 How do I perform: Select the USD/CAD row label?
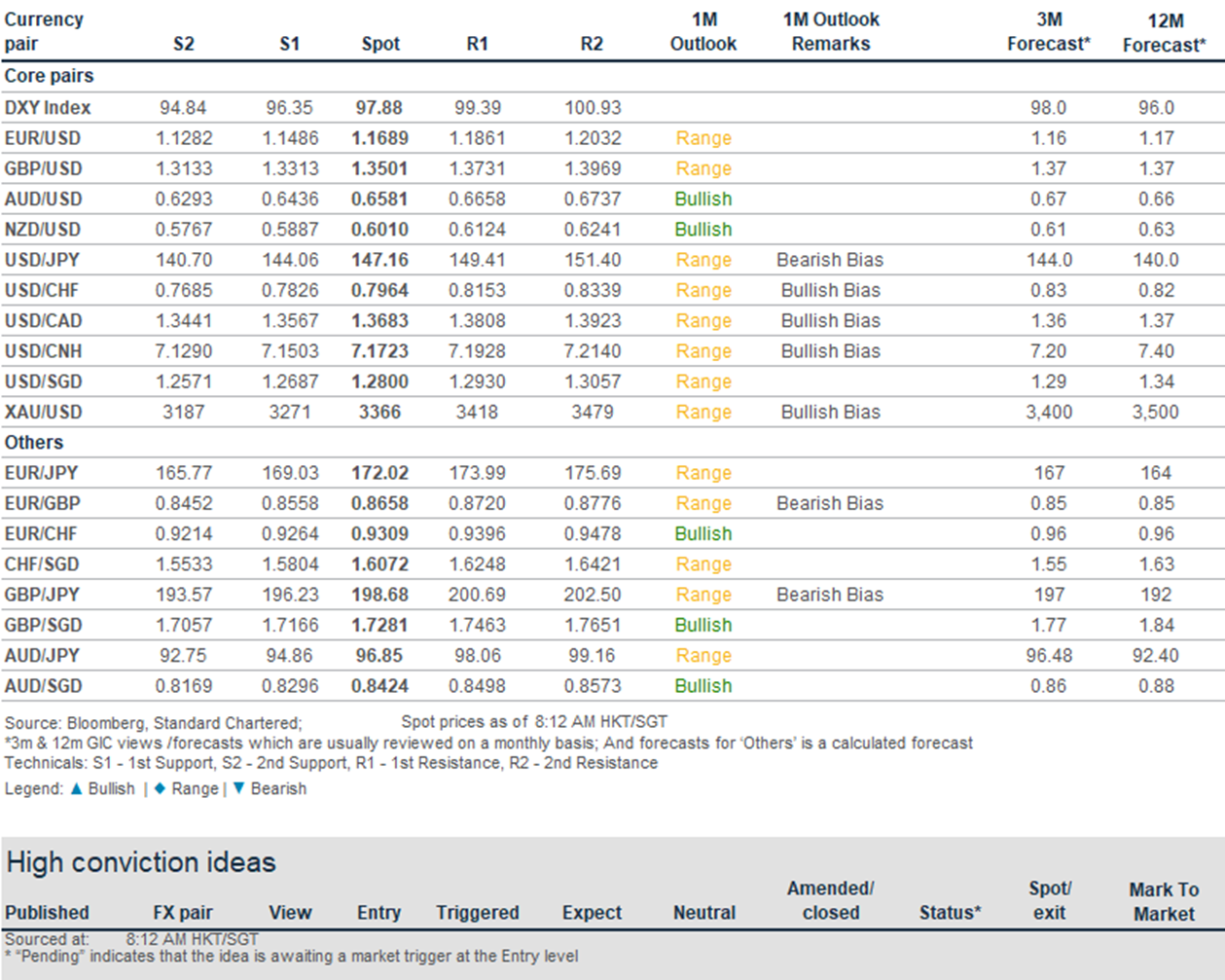tap(44, 320)
